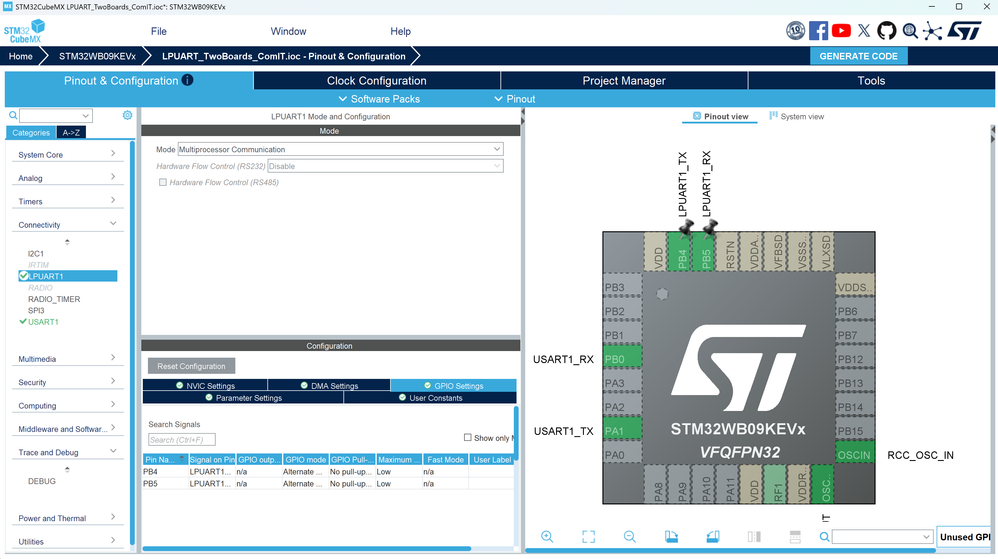Image resolution: width=998 pixels, height=559 pixels.
Task: Open the User Constants tab
Action: (430, 397)
